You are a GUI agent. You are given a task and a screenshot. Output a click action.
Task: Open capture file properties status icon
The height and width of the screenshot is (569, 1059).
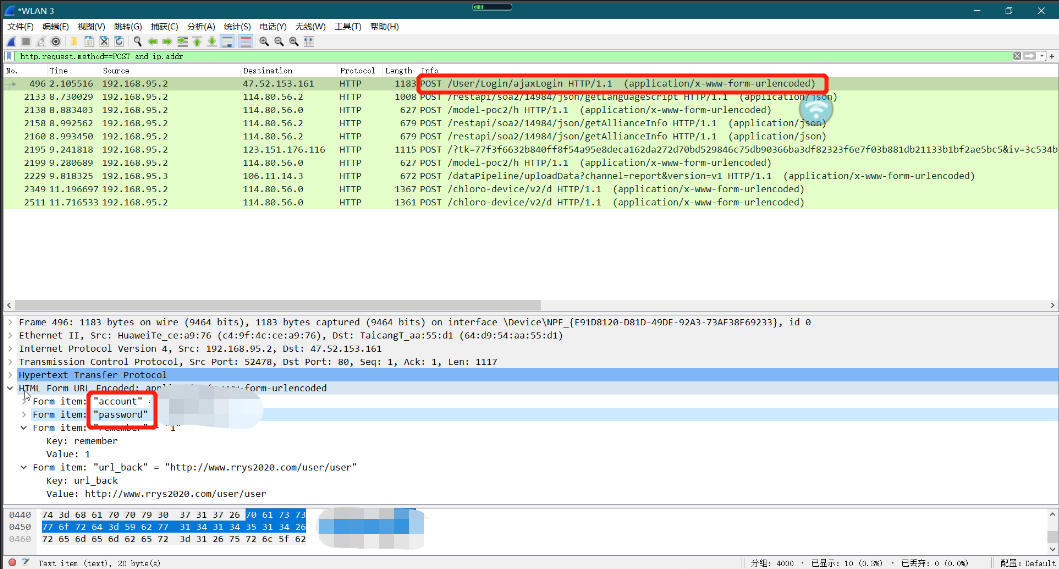26,562
